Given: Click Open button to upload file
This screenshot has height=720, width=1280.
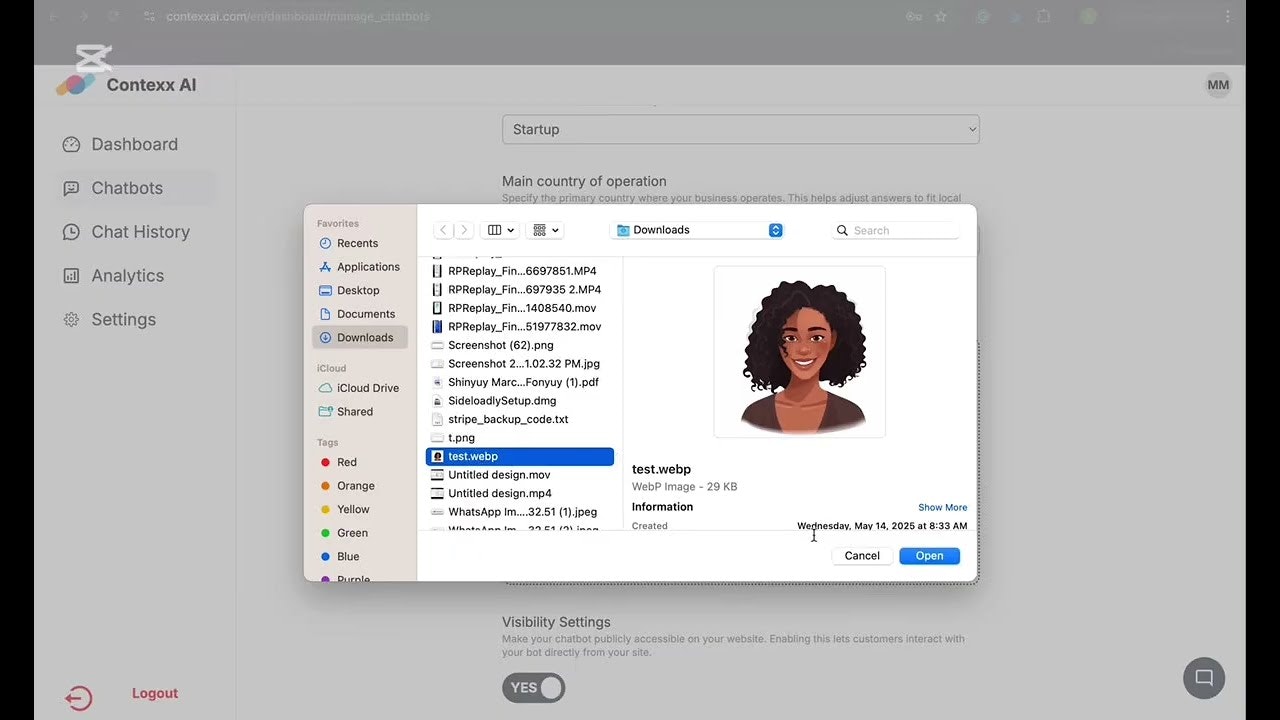Looking at the screenshot, I should (x=929, y=556).
